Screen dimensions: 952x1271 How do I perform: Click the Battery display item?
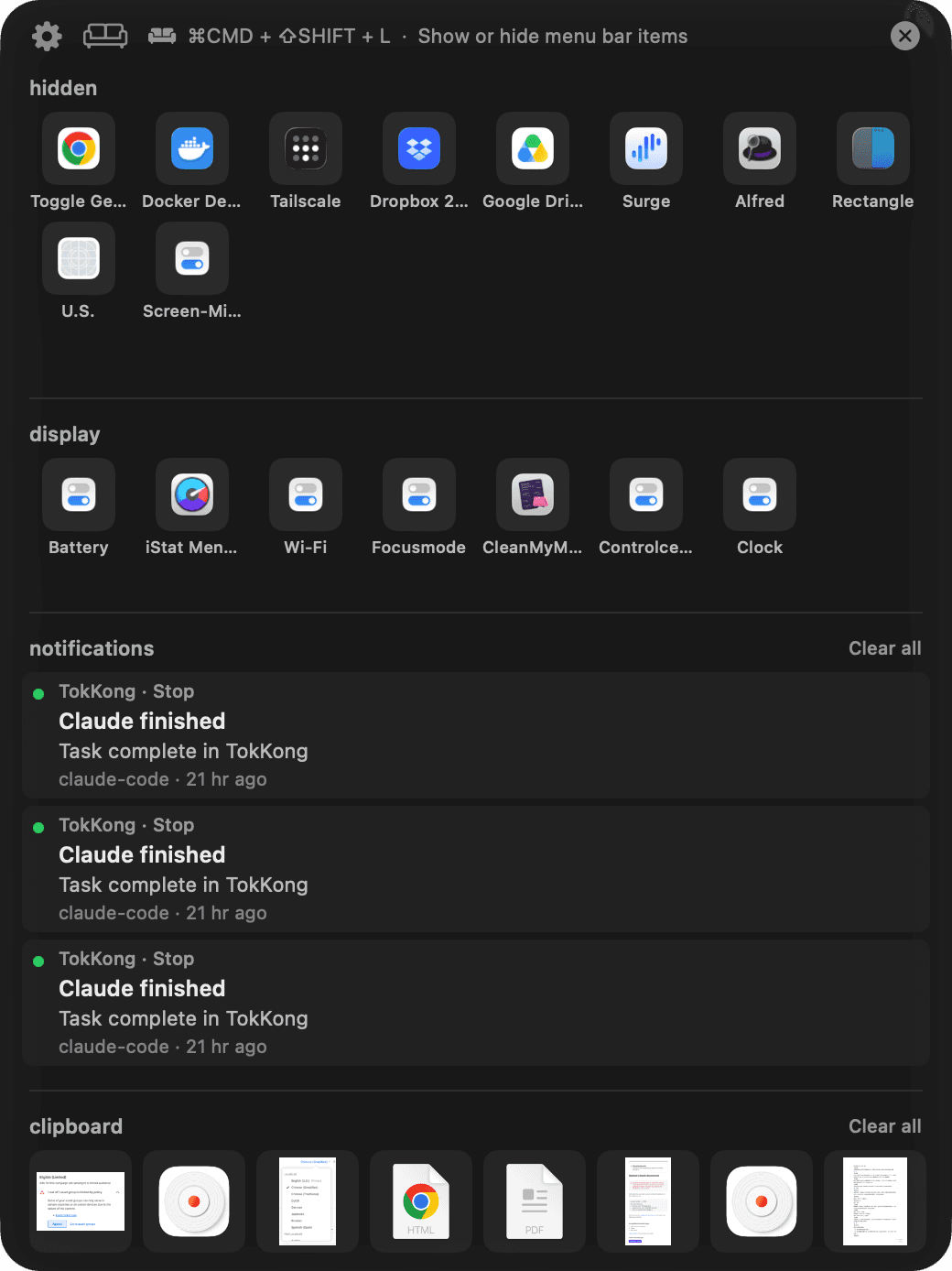79,494
